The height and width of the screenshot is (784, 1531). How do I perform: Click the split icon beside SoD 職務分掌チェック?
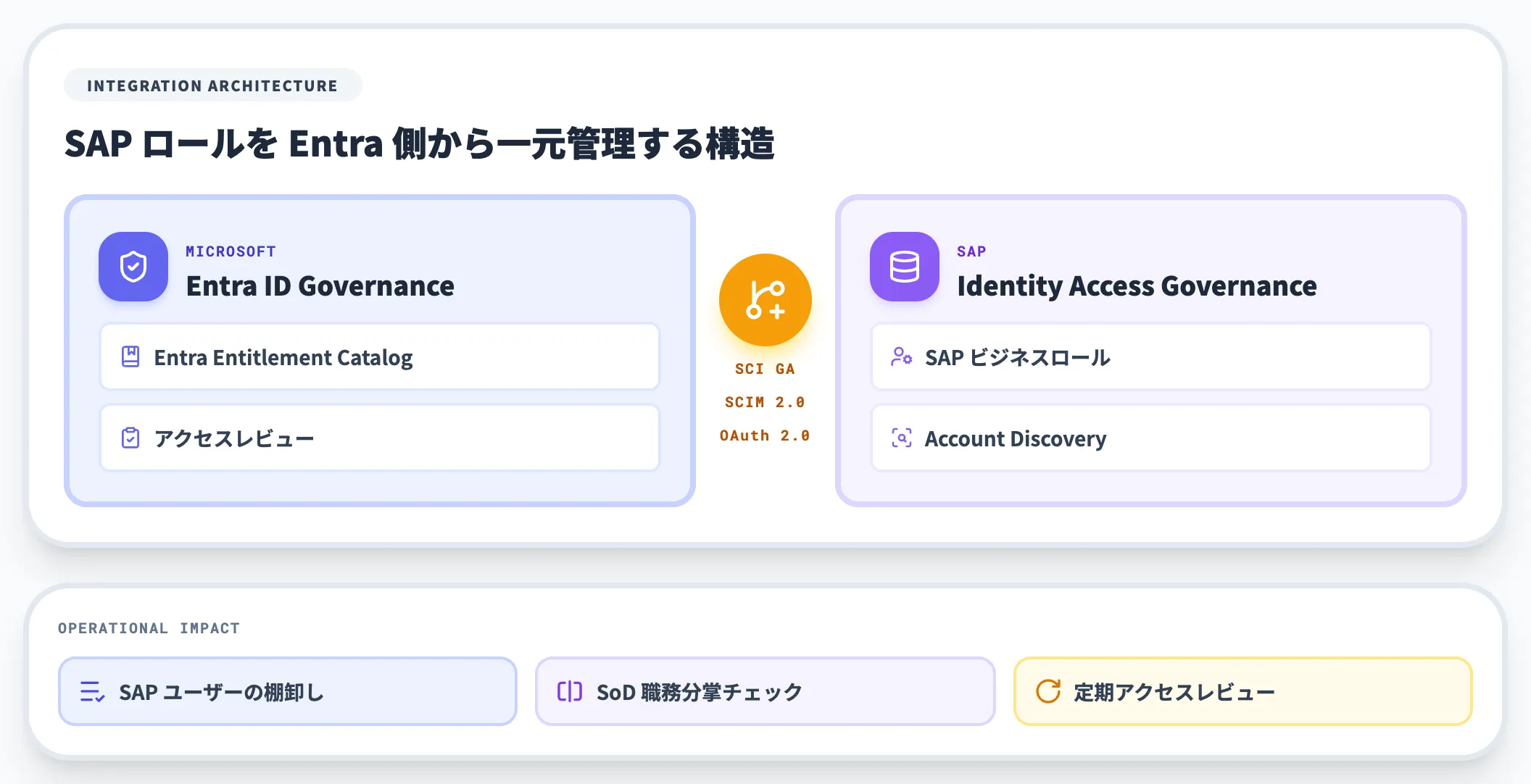coord(570,691)
